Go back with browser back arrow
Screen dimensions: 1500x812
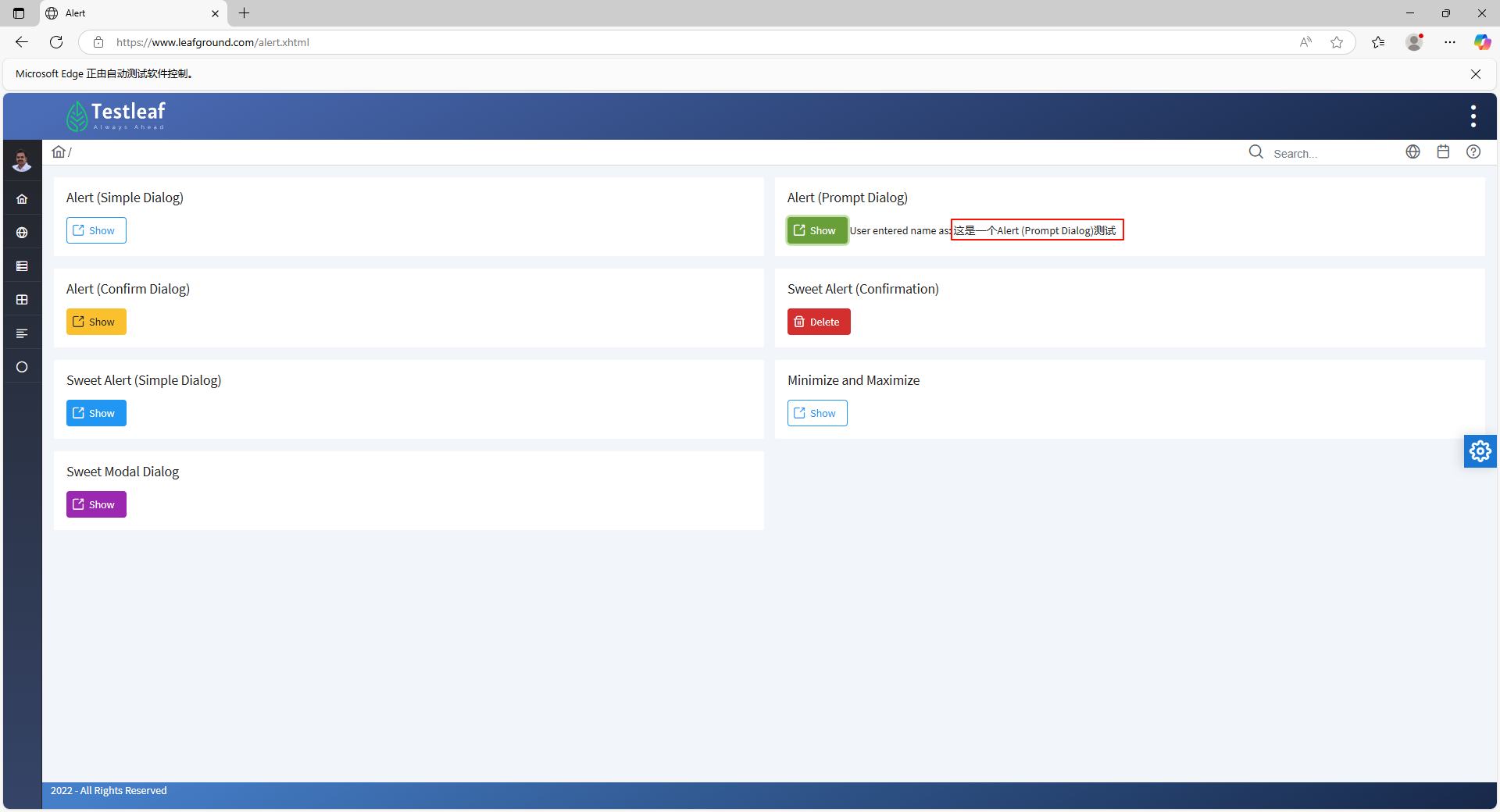pos(22,42)
